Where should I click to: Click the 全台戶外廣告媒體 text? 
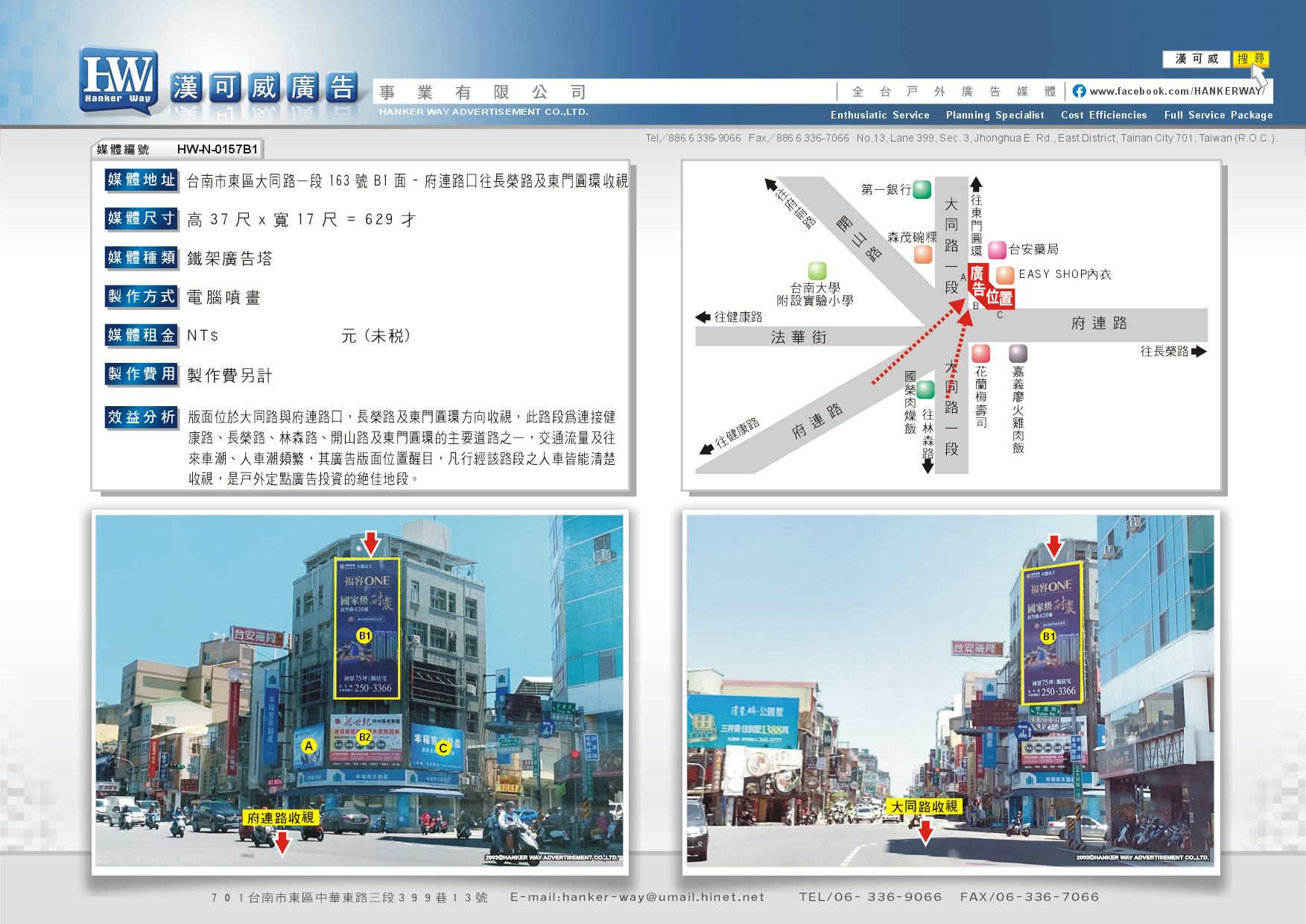pyautogui.click(x=954, y=92)
